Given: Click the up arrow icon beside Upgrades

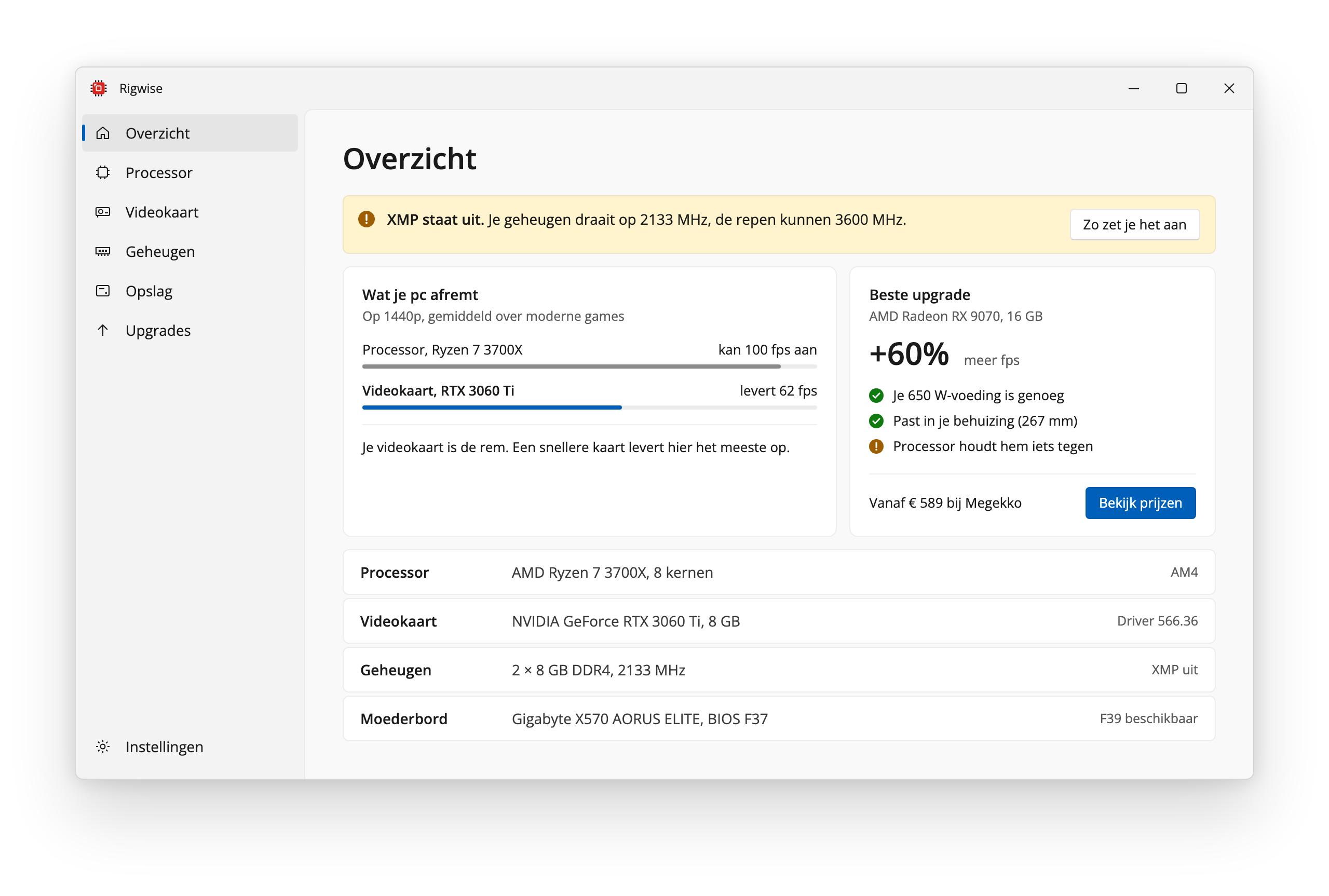Looking at the screenshot, I should click(103, 330).
